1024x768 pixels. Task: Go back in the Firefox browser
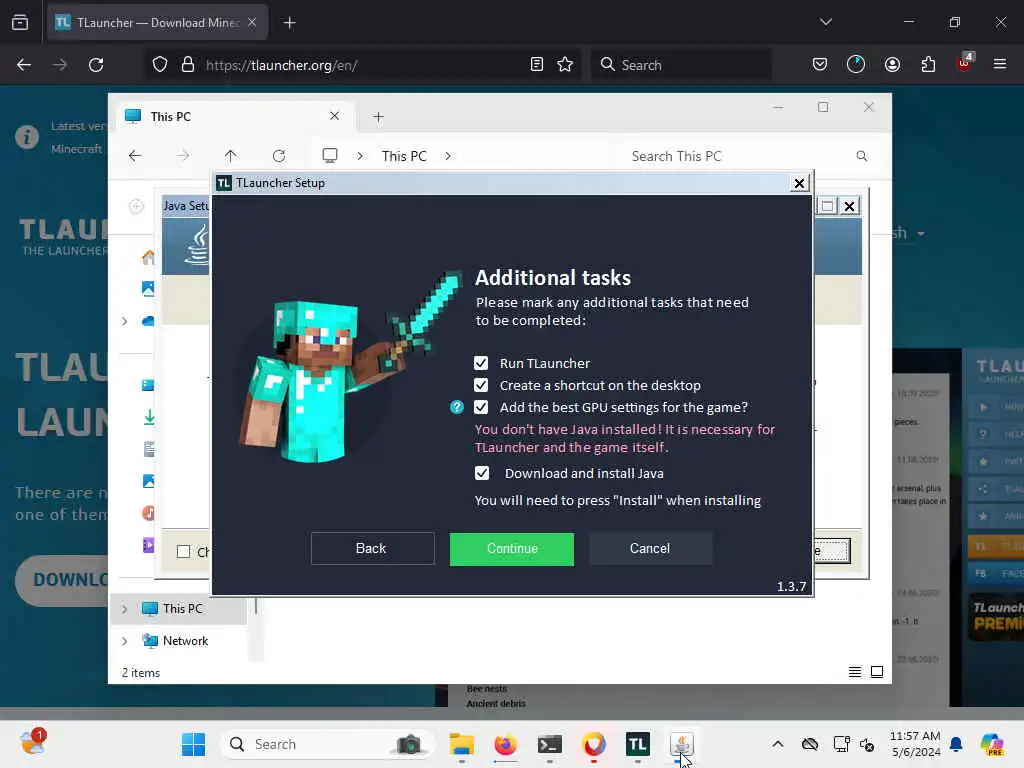[x=24, y=65]
